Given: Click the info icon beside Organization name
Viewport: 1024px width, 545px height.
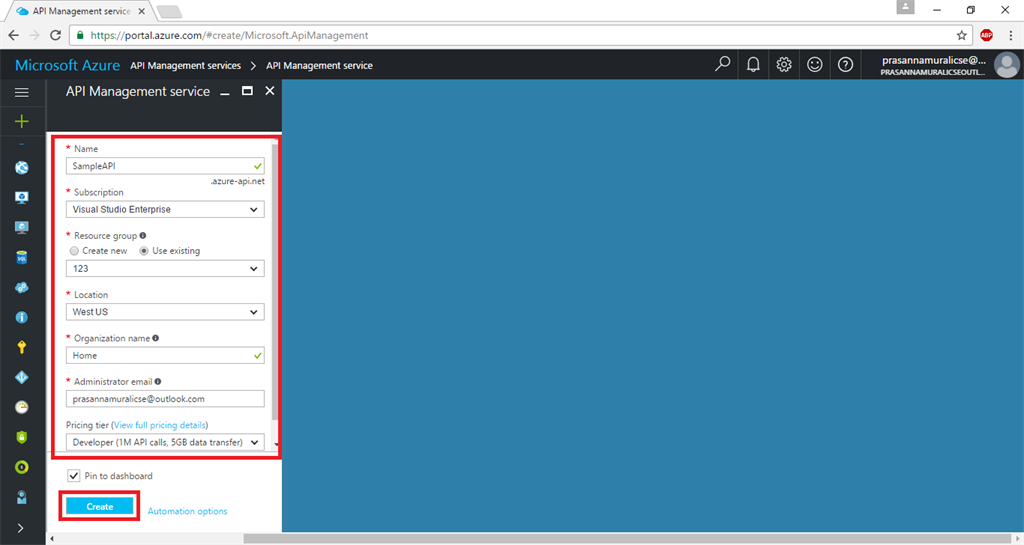Looking at the screenshot, I should 155,338.
